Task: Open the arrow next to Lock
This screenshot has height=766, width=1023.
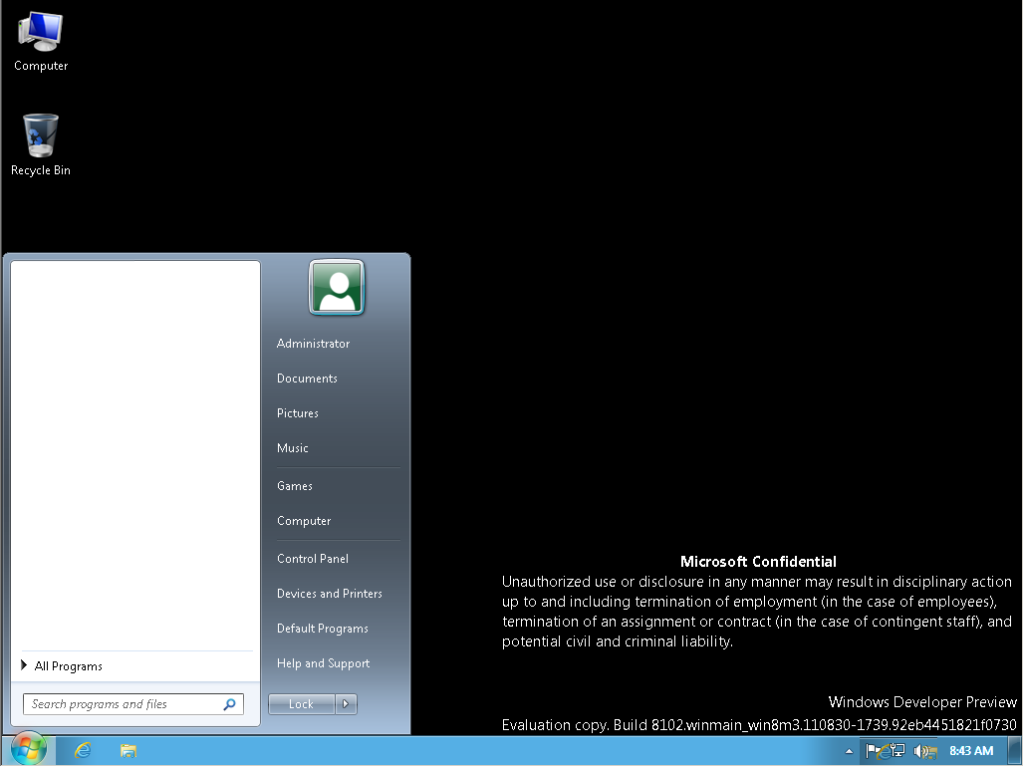Action: (346, 704)
